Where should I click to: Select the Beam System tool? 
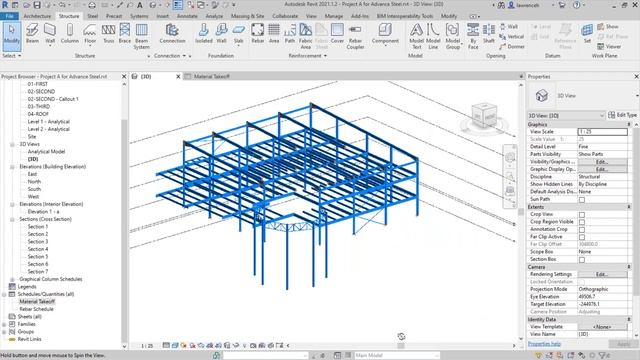coord(142,36)
